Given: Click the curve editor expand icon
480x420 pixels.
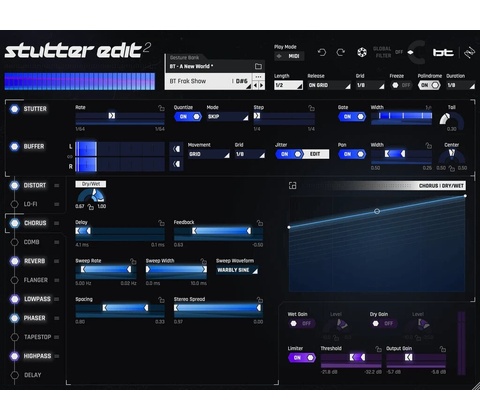Looking at the screenshot, I should click(292, 186).
